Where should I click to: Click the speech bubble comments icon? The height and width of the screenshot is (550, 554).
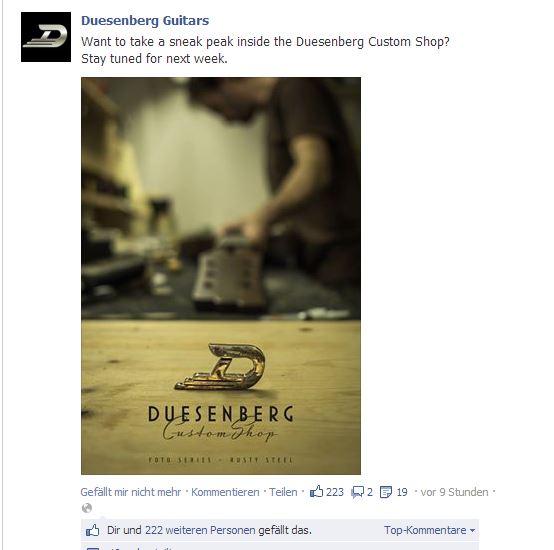[357, 492]
